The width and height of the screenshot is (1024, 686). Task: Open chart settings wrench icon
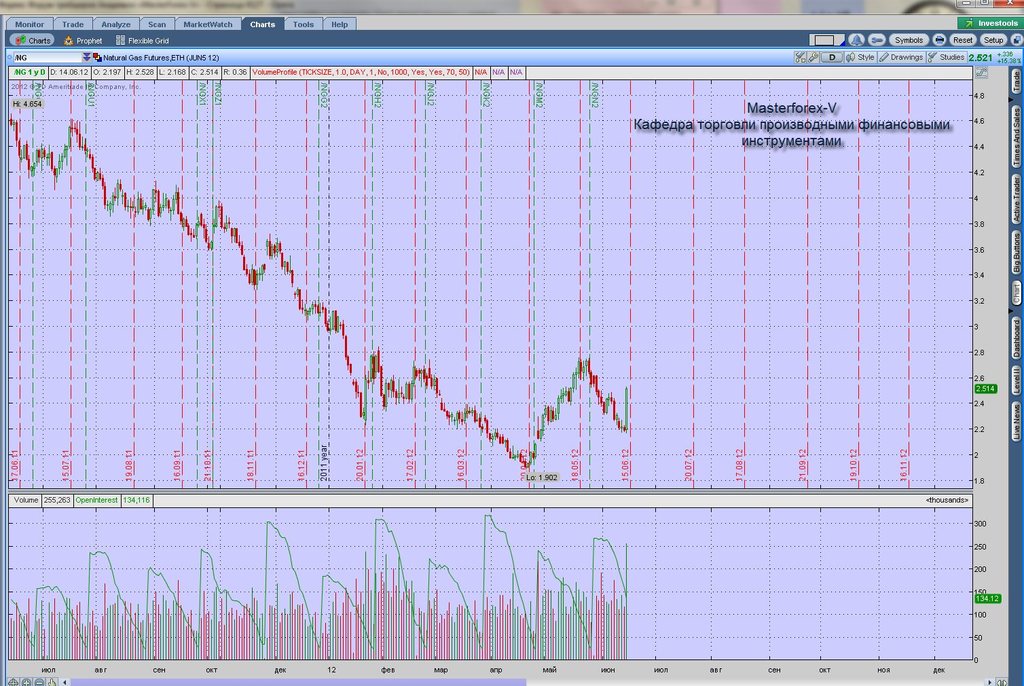[814, 57]
